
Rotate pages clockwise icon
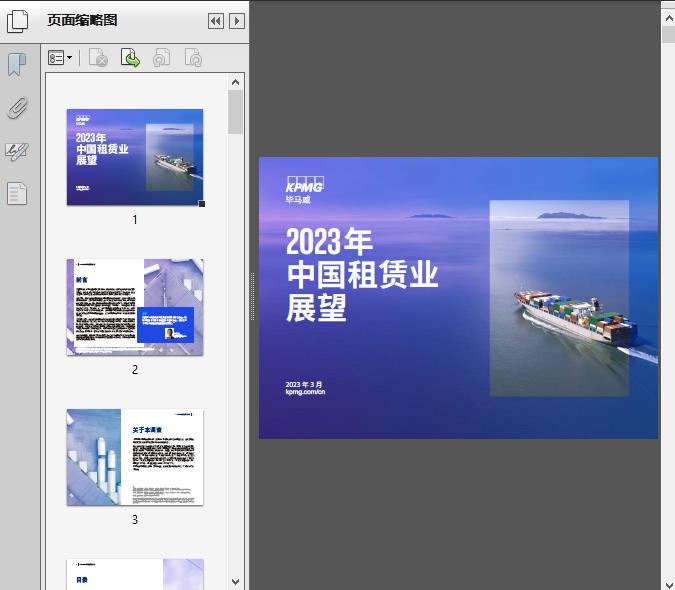point(193,58)
